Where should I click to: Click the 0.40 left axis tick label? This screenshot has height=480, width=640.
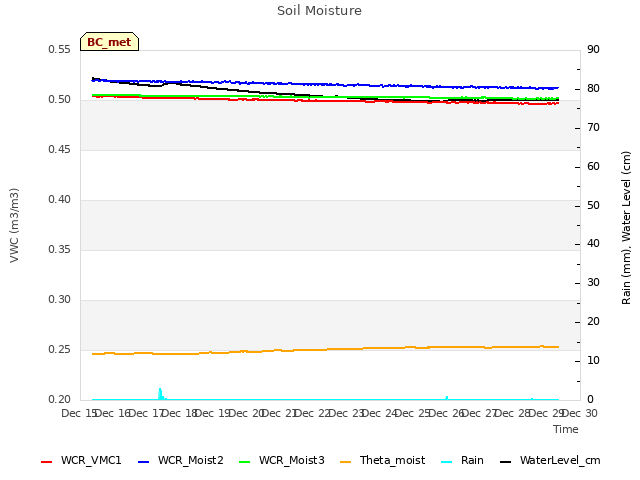[x=60, y=200]
